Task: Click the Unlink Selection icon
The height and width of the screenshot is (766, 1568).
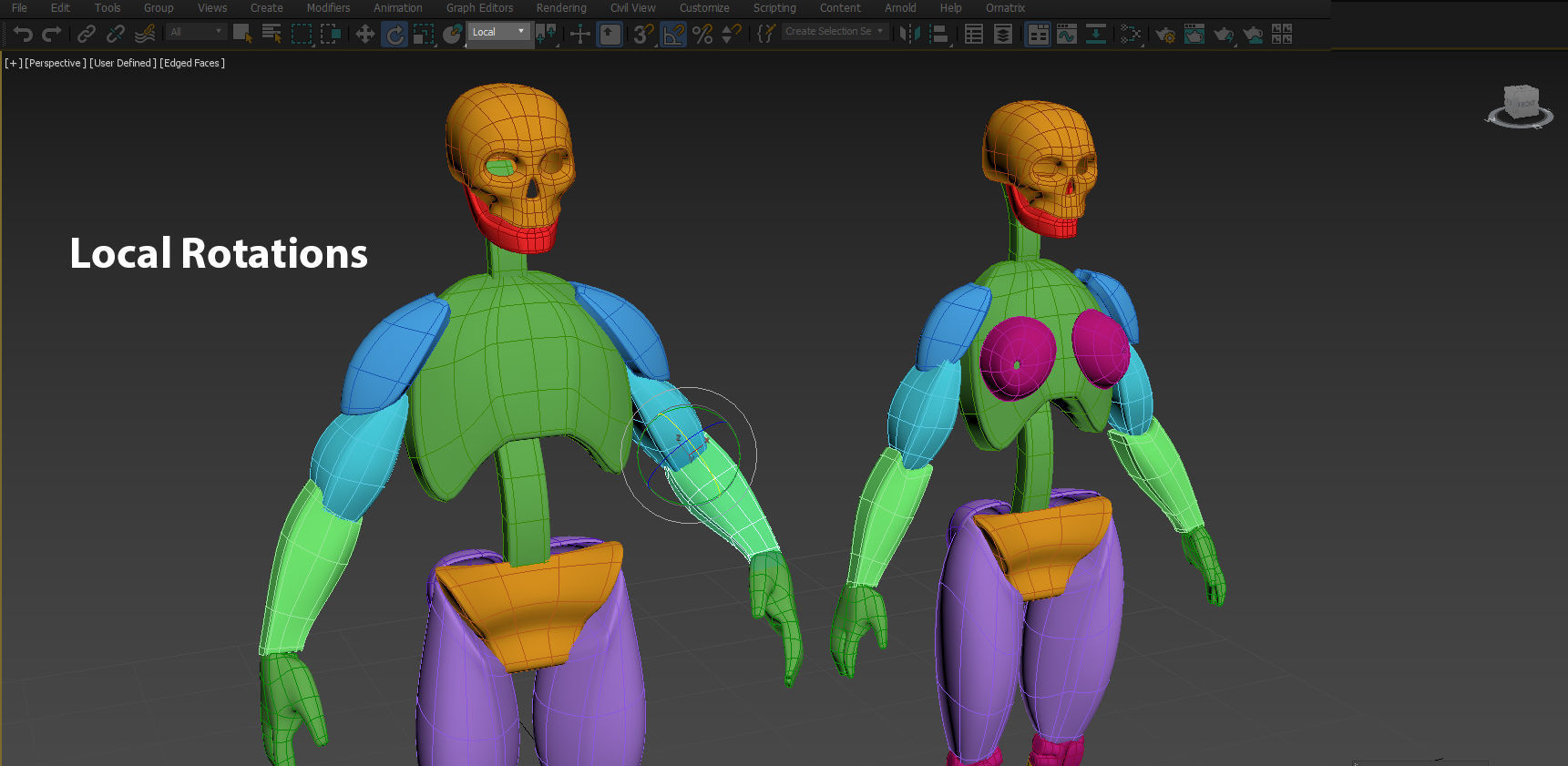Action: click(116, 34)
